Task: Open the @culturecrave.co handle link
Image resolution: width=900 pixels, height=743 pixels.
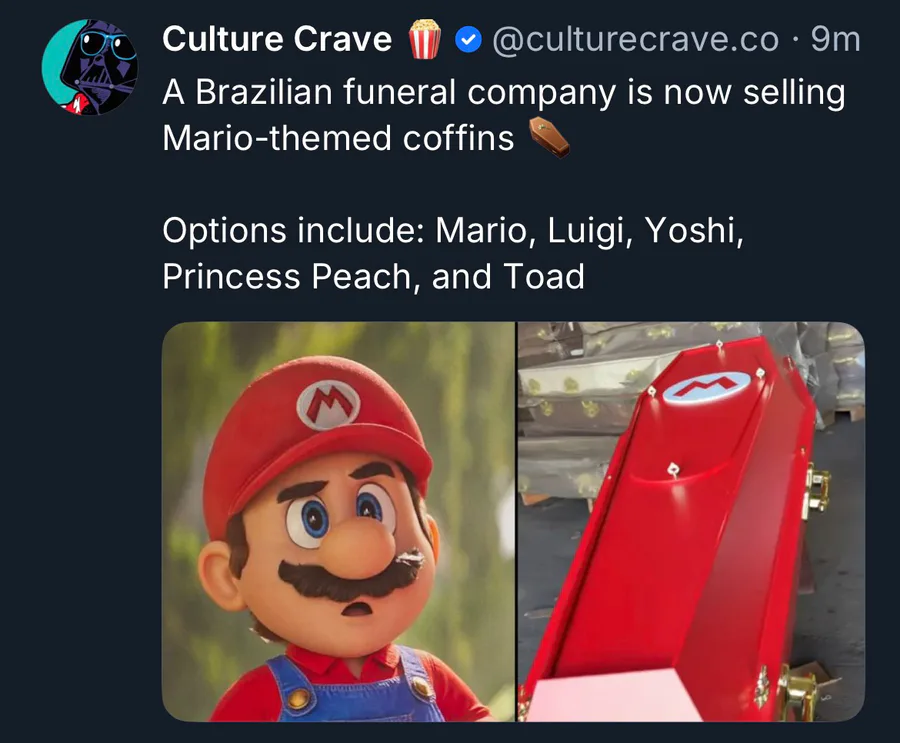Action: pyautogui.click(x=636, y=39)
